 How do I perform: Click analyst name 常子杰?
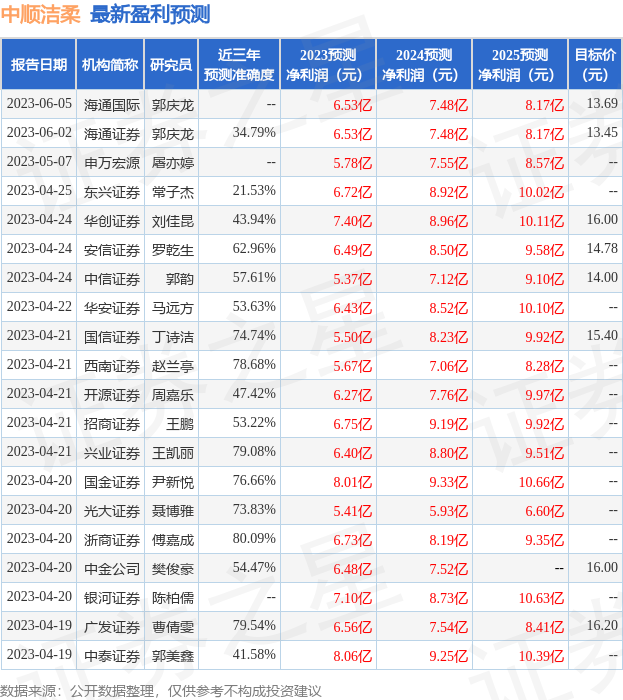[x=173, y=192]
